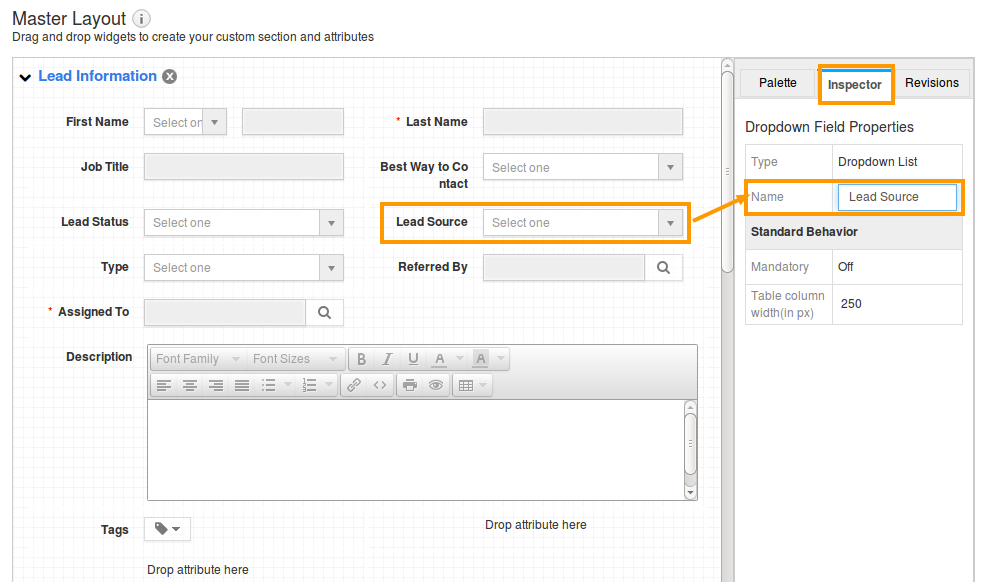Open the Lead Source dropdown

(x=670, y=222)
